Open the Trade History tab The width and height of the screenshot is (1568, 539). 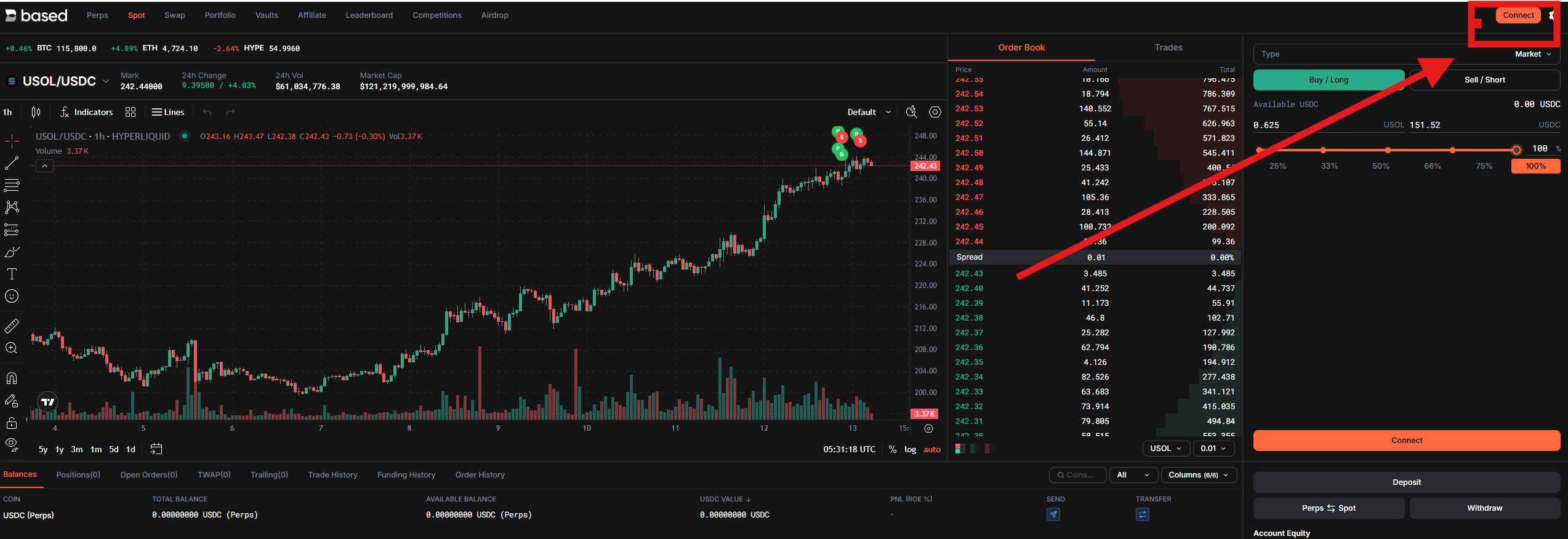(332, 475)
